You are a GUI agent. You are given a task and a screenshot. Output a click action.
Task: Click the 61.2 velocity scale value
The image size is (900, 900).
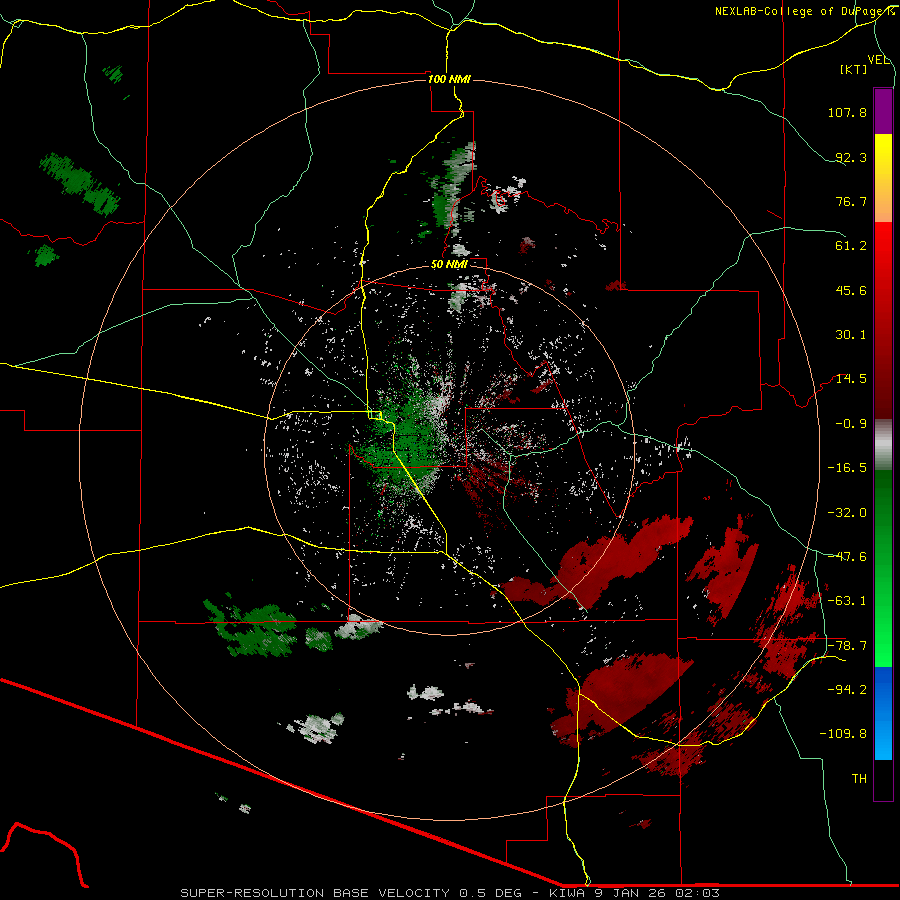[x=851, y=246]
